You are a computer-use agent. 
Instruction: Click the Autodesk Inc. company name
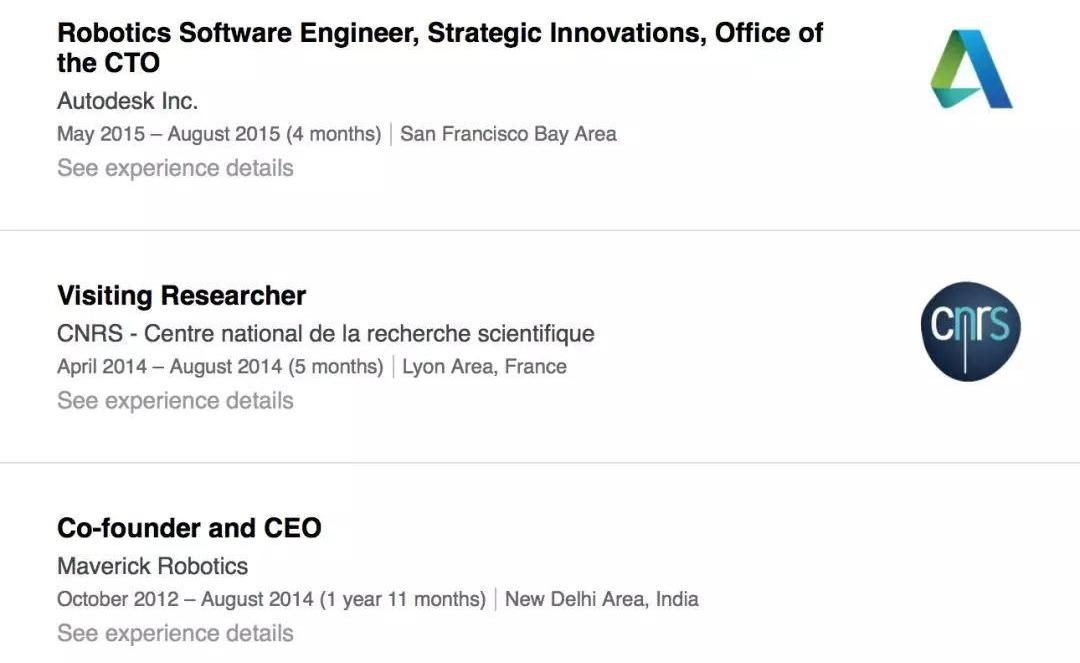127,101
